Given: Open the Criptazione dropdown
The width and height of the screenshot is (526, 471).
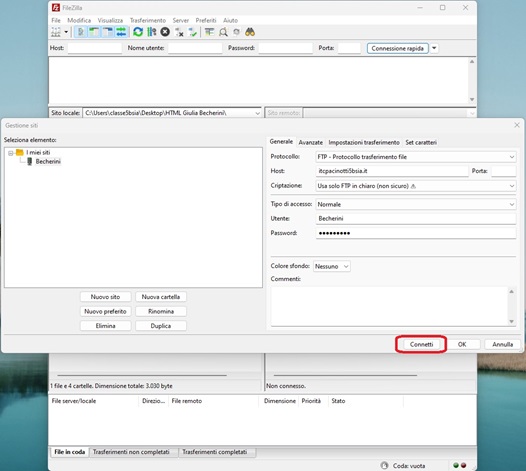Looking at the screenshot, I should click(416, 186).
